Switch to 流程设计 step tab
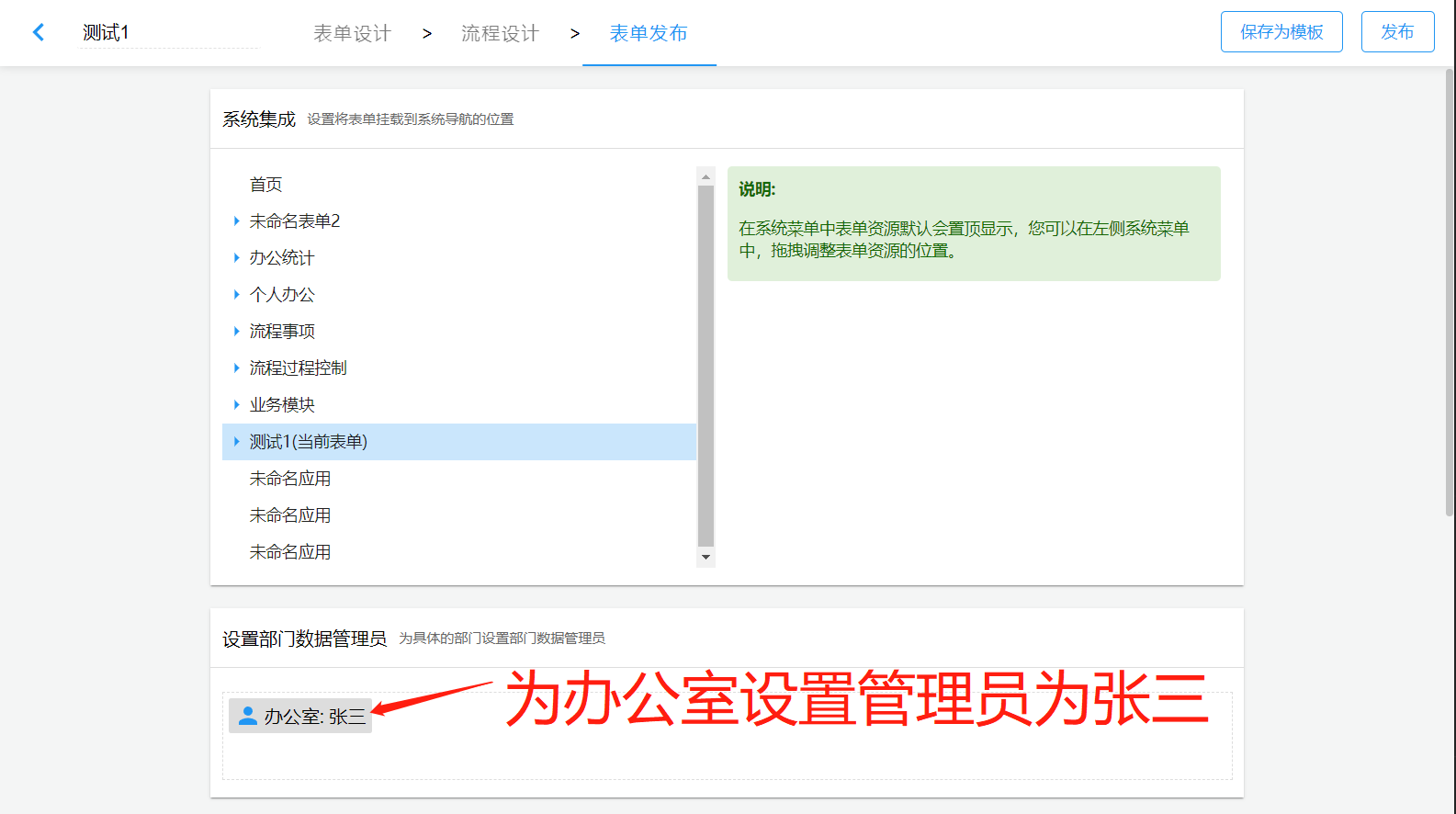This screenshot has width=1456, height=814. 501,33
